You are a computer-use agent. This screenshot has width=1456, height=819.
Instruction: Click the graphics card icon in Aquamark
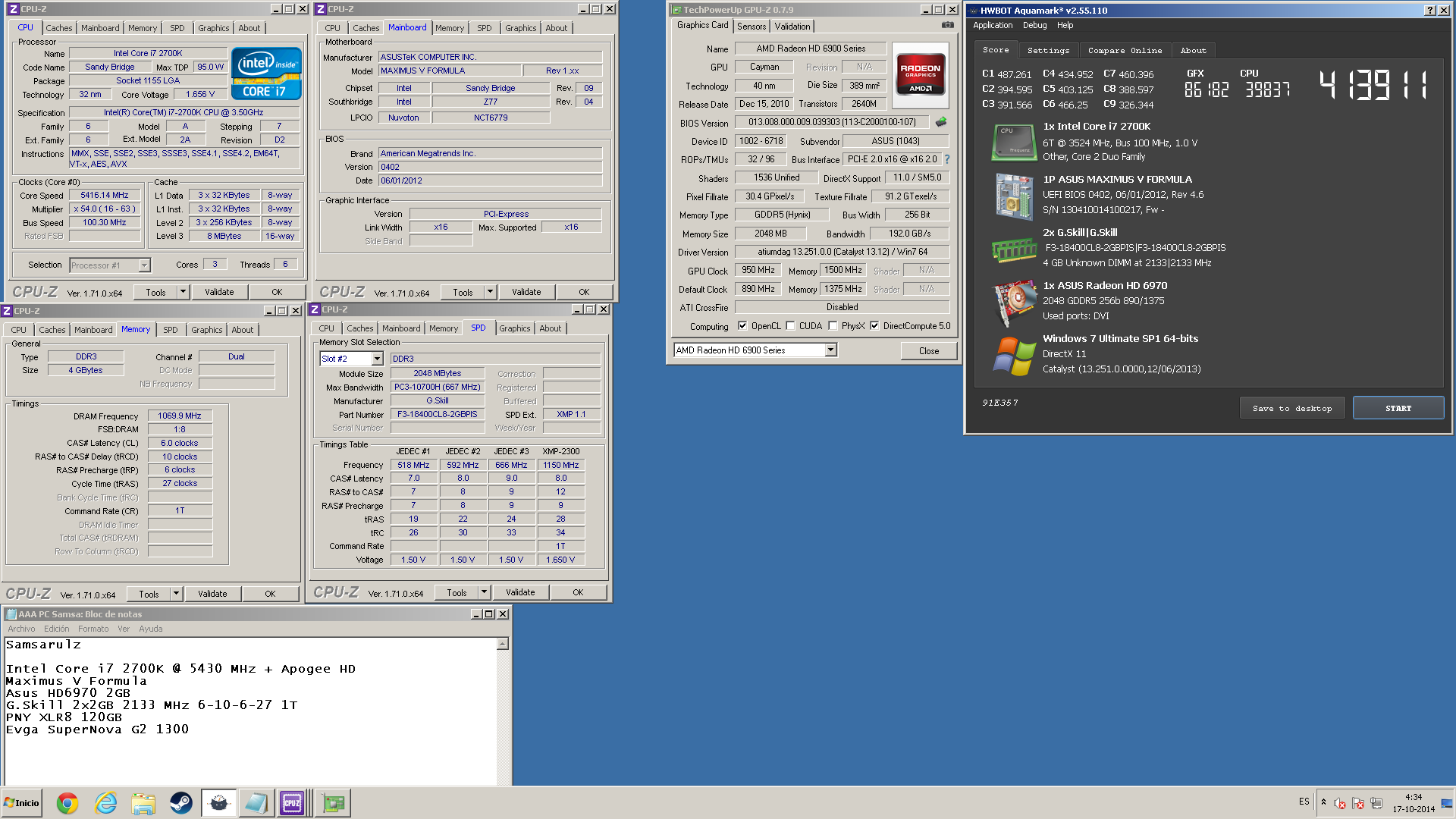coord(1014,303)
